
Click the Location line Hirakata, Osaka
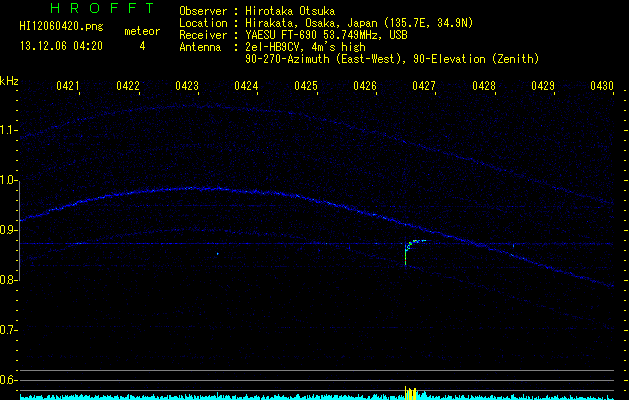[x=326, y=23]
